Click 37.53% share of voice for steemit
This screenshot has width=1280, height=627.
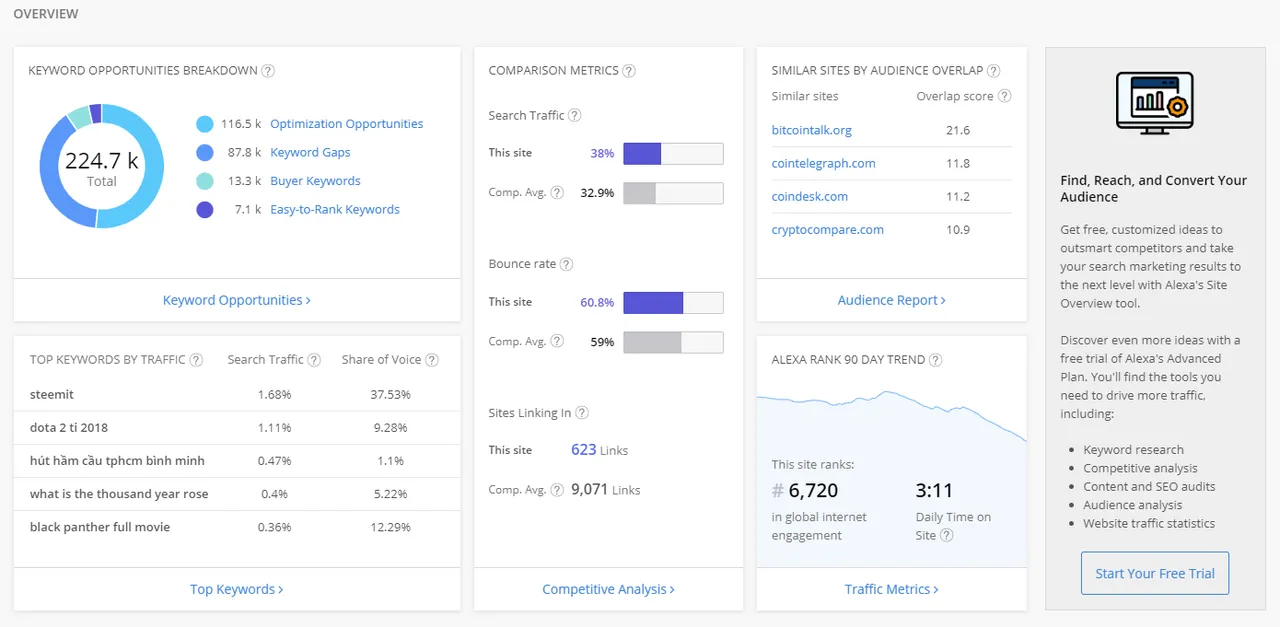tap(390, 395)
